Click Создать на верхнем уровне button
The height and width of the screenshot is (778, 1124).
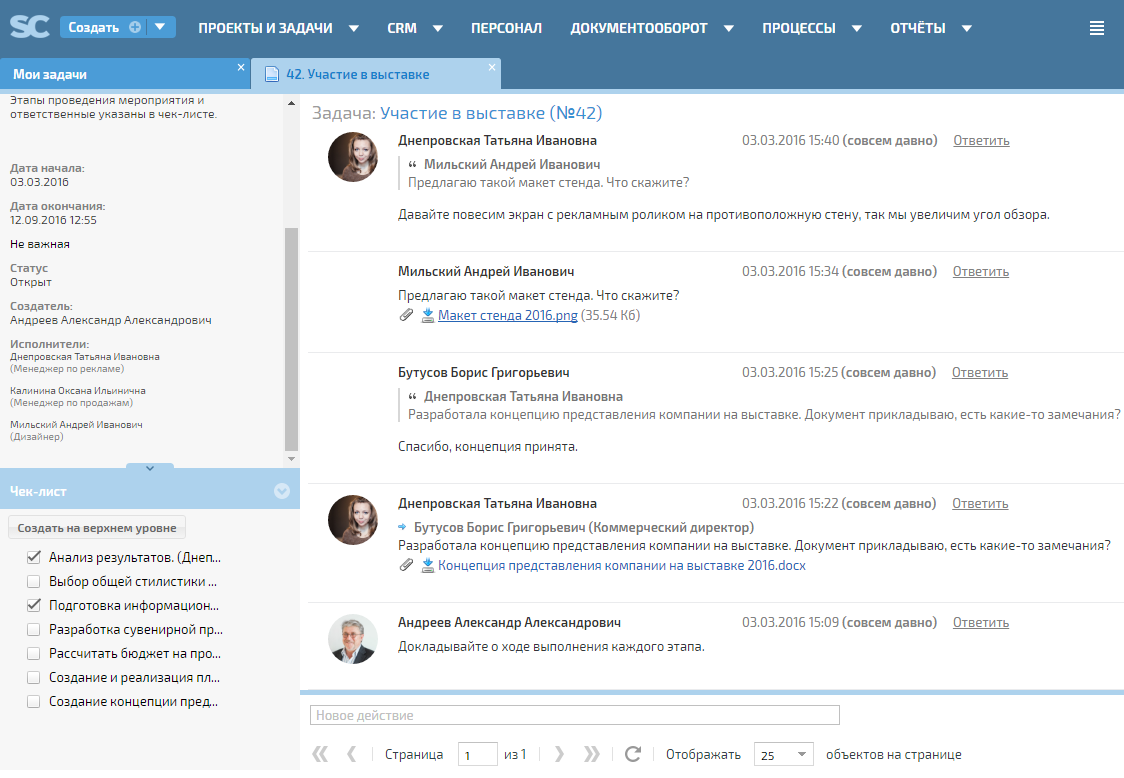coord(97,528)
